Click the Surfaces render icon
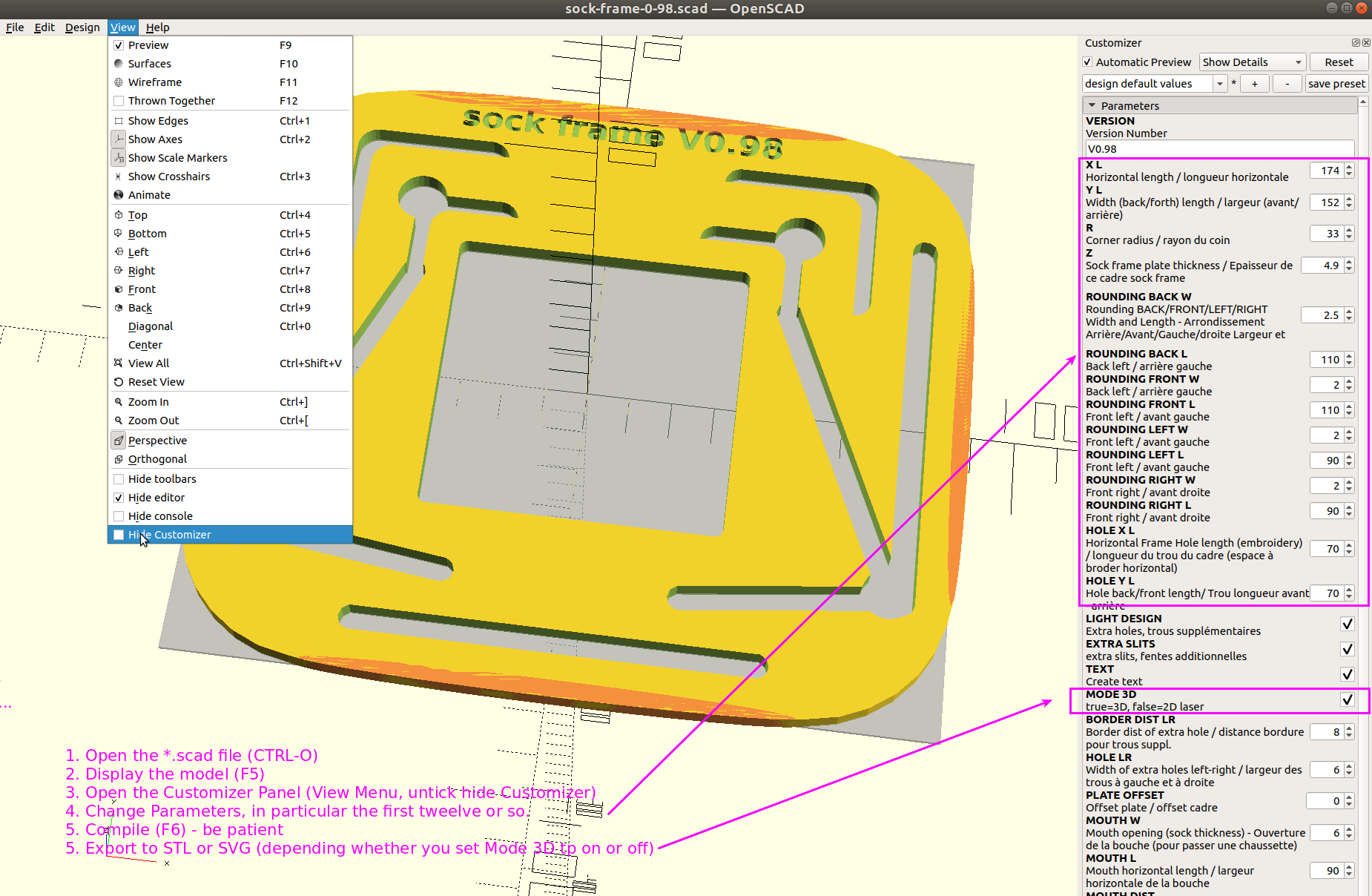The height and width of the screenshot is (896, 1372). tap(119, 64)
